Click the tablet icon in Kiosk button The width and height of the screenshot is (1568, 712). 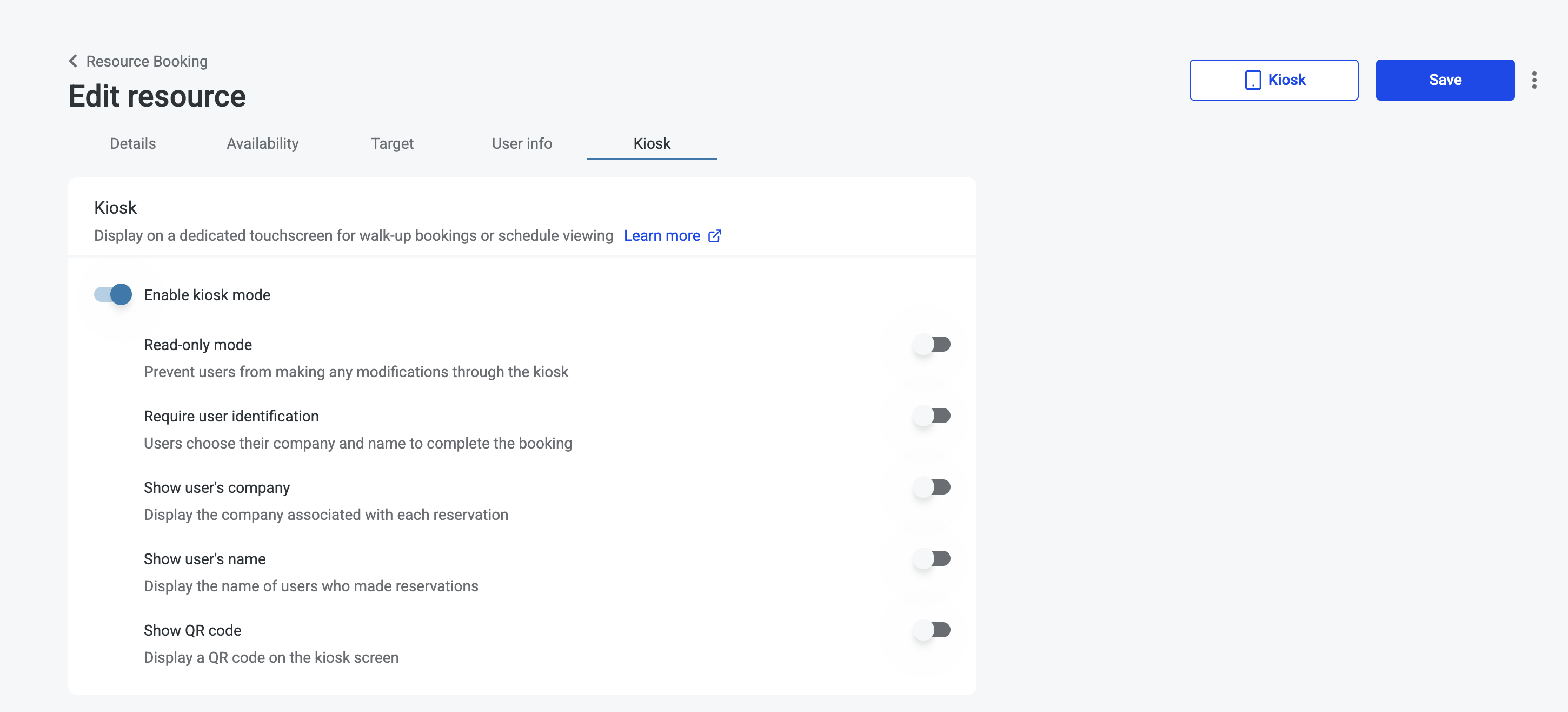coord(1253,80)
